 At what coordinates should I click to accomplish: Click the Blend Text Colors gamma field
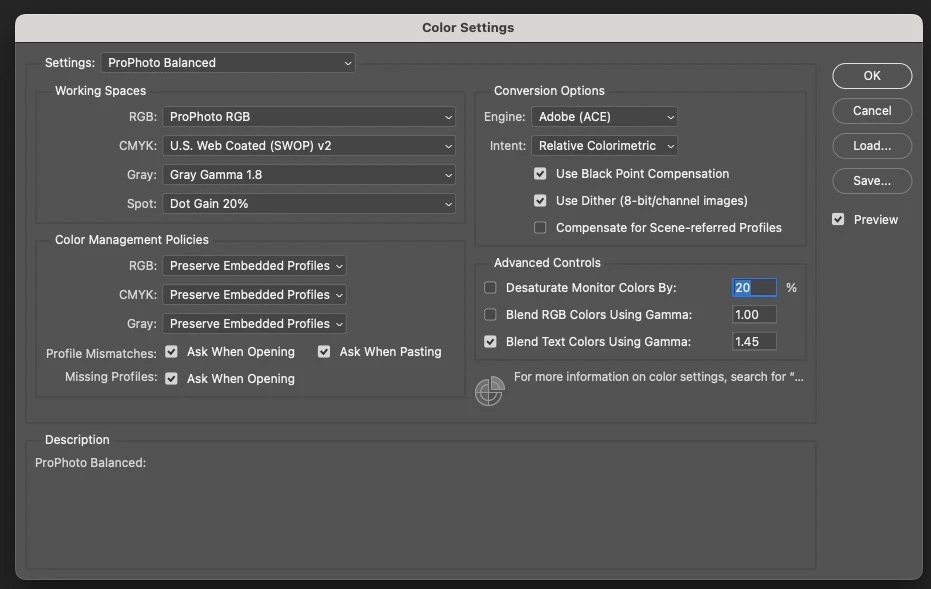(754, 342)
